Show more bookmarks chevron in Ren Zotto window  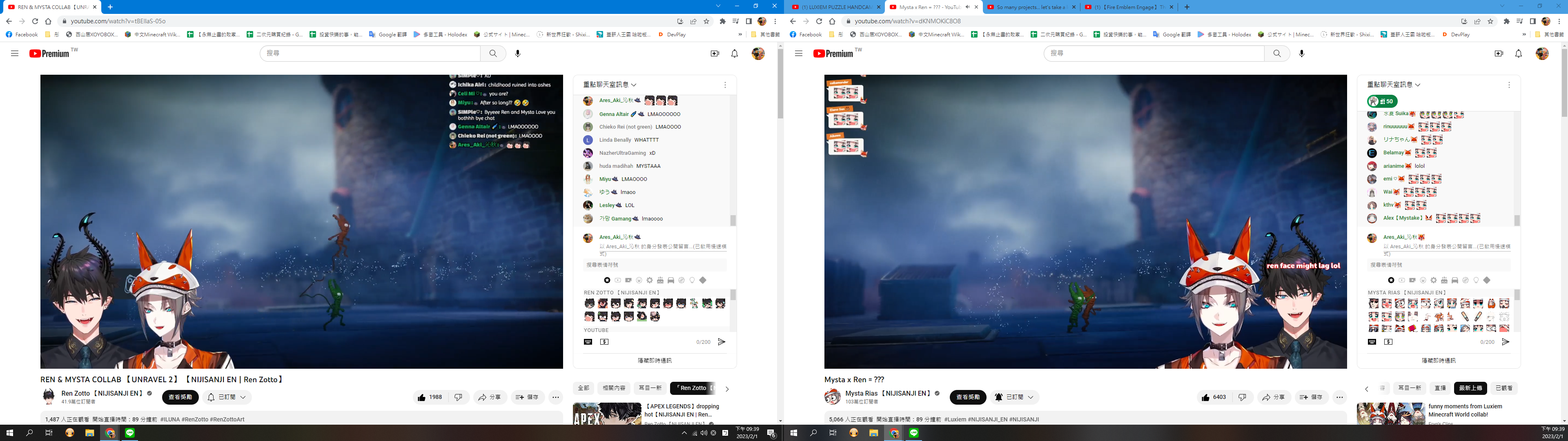tap(740, 35)
